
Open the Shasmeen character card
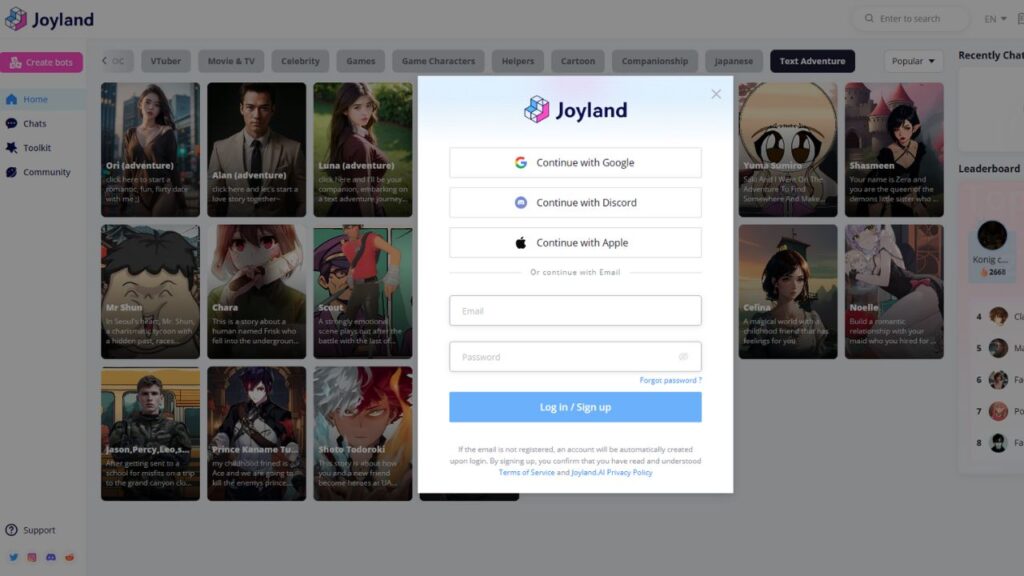894,150
